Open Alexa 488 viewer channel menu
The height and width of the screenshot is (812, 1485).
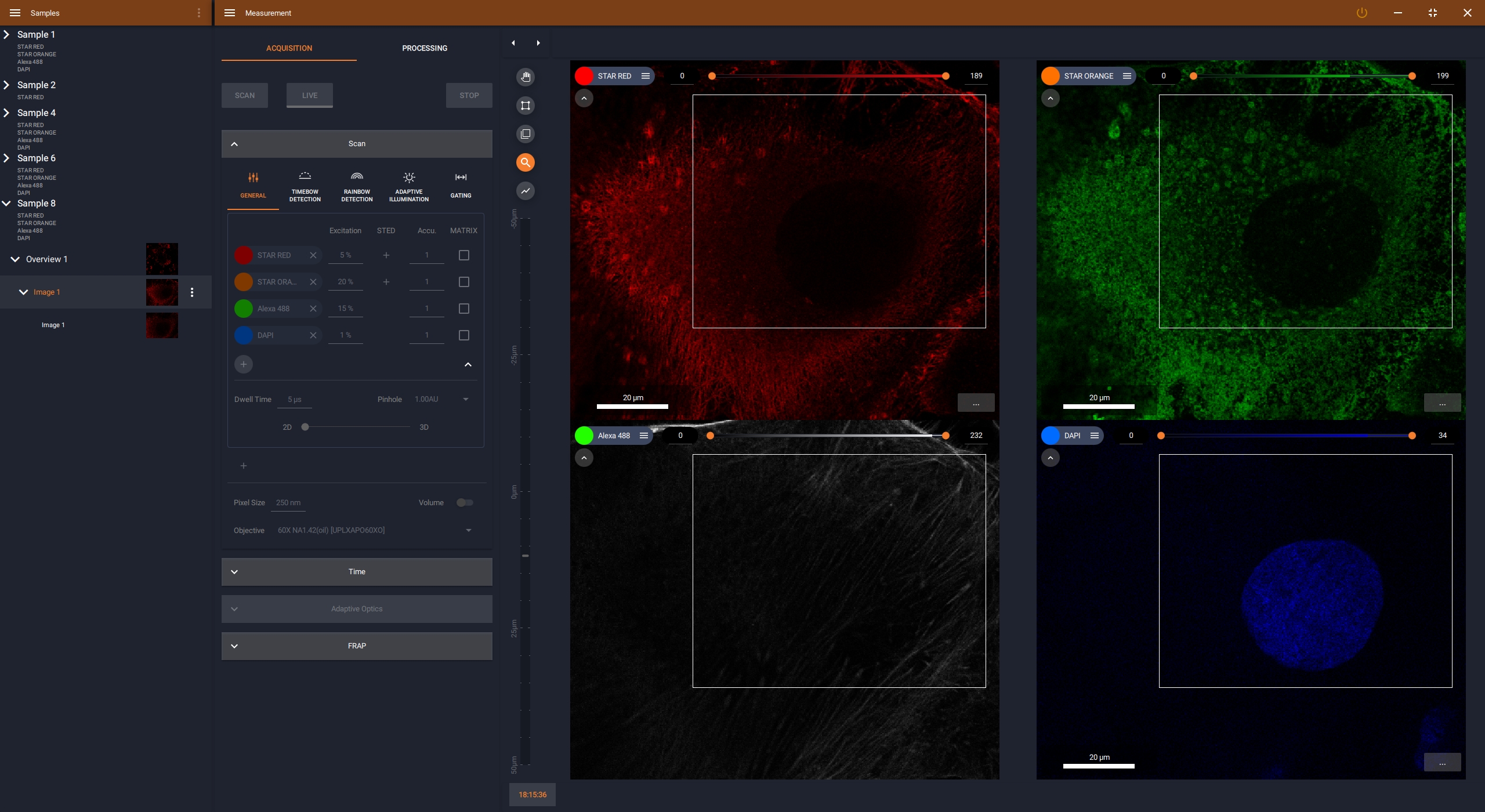click(x=643, y=436)
